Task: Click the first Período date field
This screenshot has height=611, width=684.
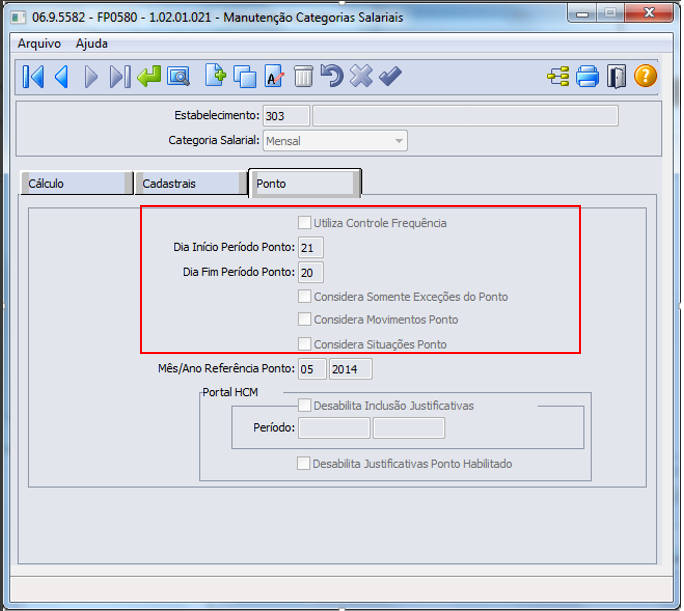Action: (334, 428)
